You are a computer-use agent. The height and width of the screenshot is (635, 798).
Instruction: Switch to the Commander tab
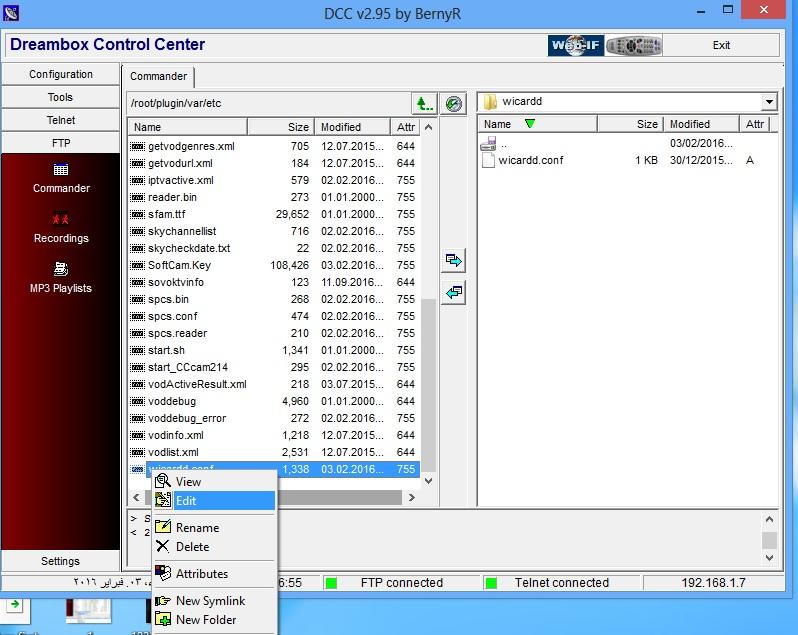pos(158,76)
